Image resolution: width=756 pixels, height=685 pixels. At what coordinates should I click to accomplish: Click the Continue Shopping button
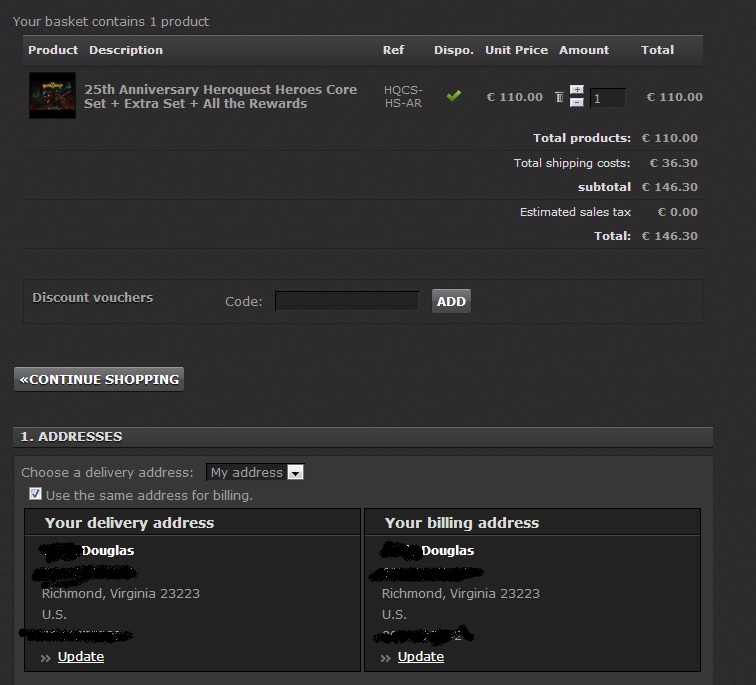point(99,379)
